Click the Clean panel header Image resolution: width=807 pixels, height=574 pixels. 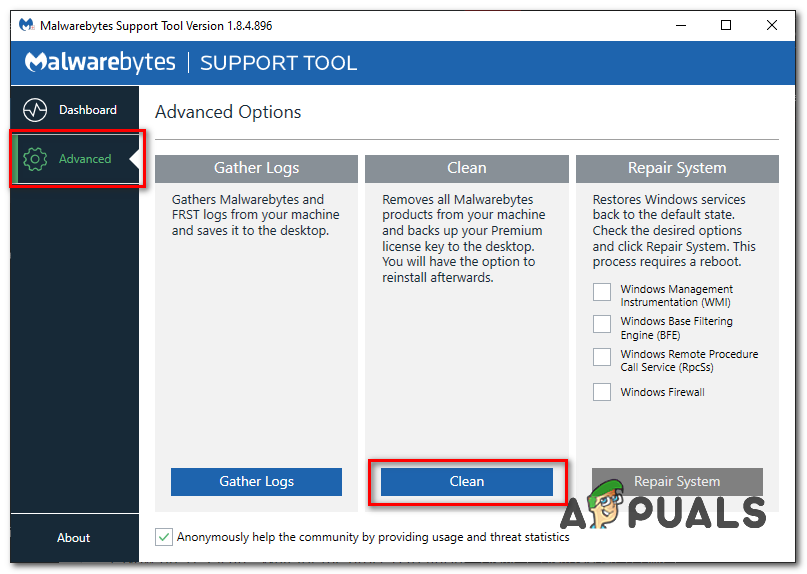coord(466,168)
